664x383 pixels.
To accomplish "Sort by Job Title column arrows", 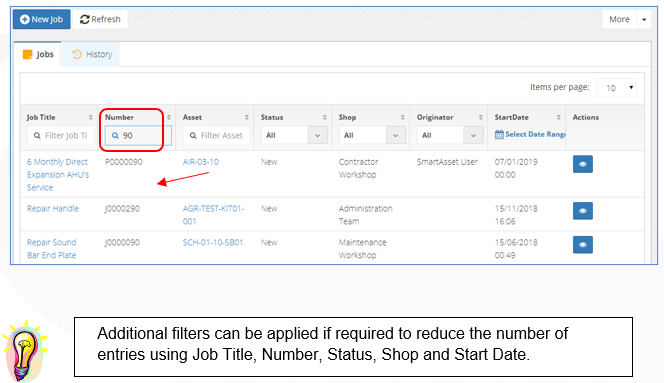I will [x=90, y=117].
